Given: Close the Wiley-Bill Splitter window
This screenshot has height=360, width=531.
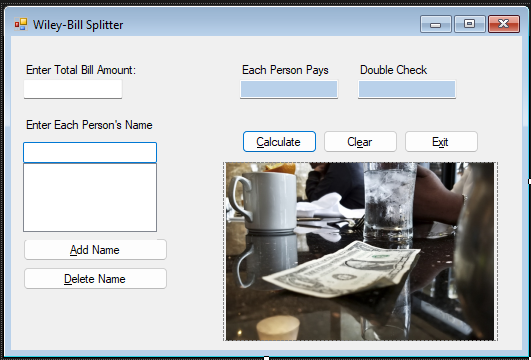Looking at the screenshot, I should tap(504, 24).
